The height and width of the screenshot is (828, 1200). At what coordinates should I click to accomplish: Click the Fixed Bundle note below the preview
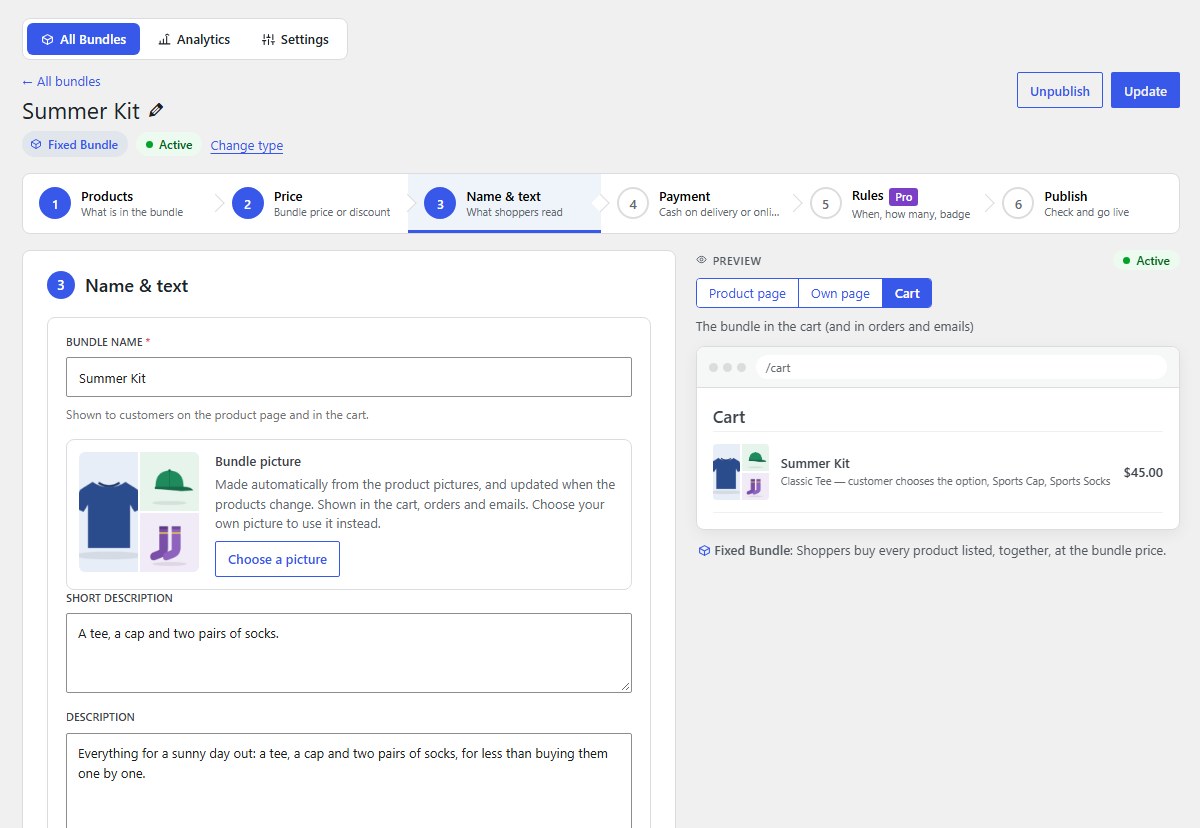932,550
